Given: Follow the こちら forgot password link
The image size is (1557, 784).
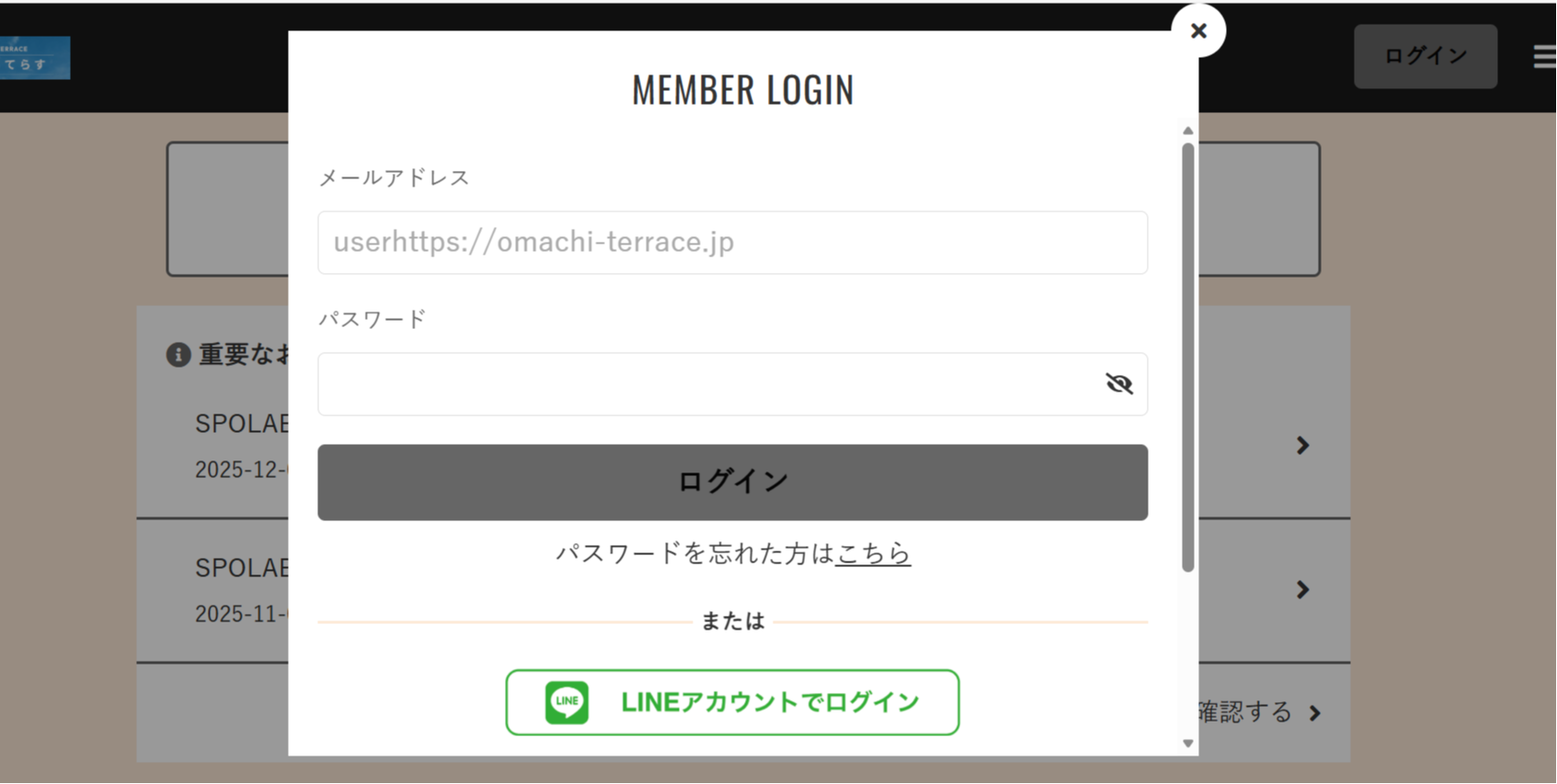Looking at the screenshot, I should pyautogui.click(x=873, y=553).
